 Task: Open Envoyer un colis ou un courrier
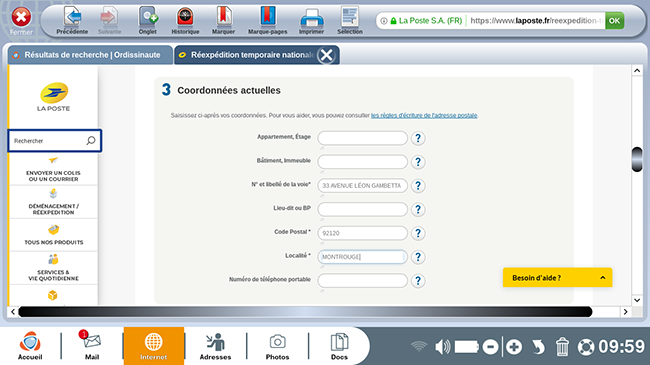click(53, 170)
